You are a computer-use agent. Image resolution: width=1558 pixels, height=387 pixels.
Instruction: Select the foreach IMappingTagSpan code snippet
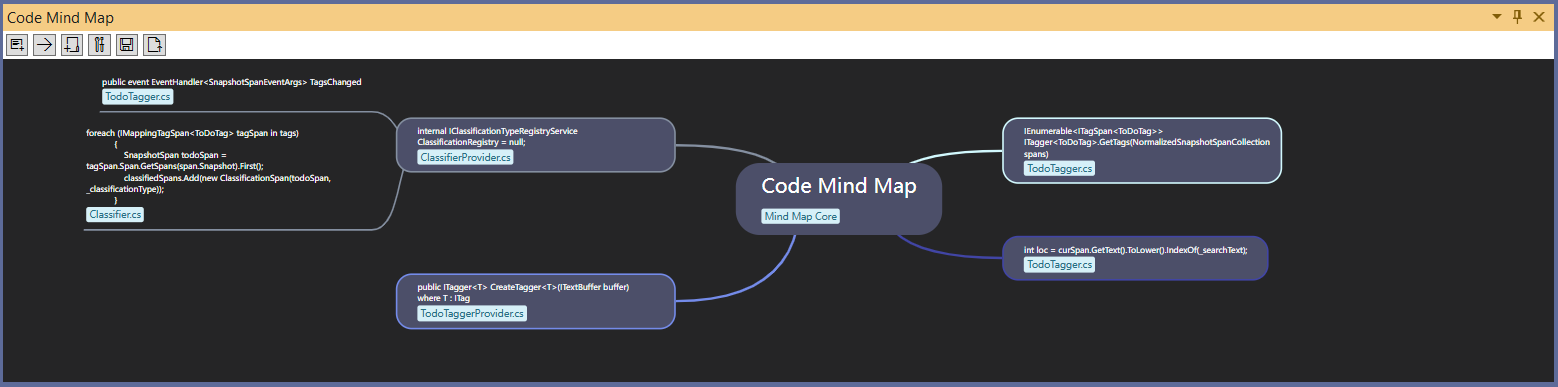(209, 167)
